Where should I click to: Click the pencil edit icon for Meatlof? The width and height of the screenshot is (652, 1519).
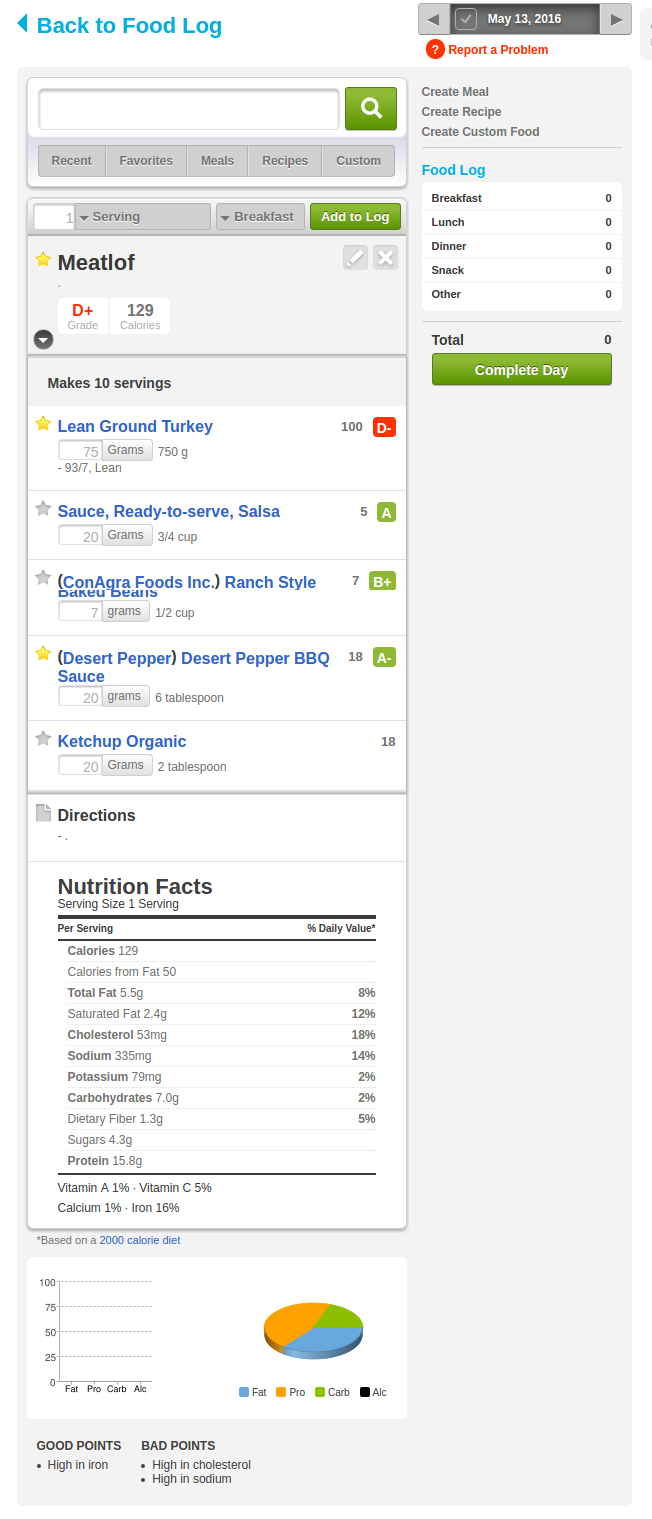coord(355,258)
